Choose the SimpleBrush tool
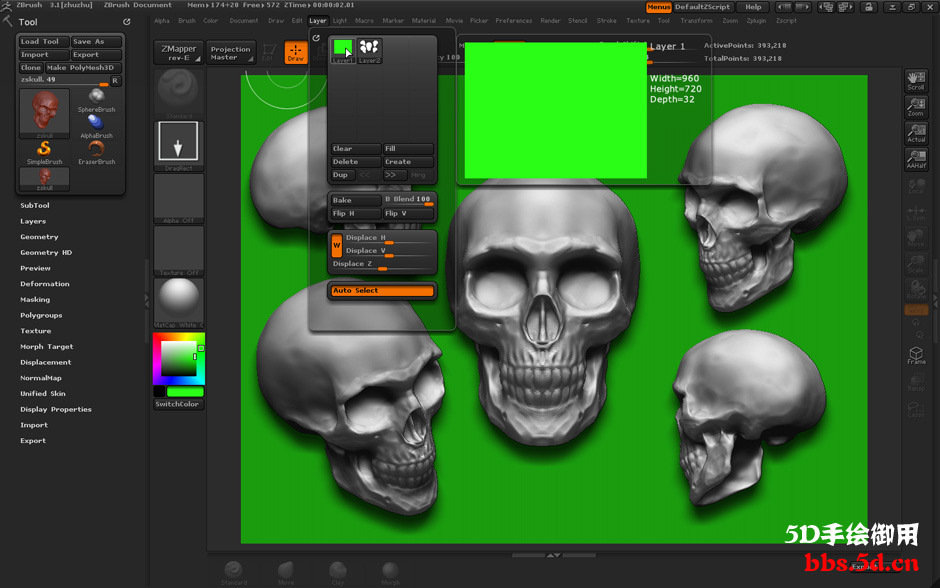Screen dimensions: 940x588 click(x=44, y=152)
